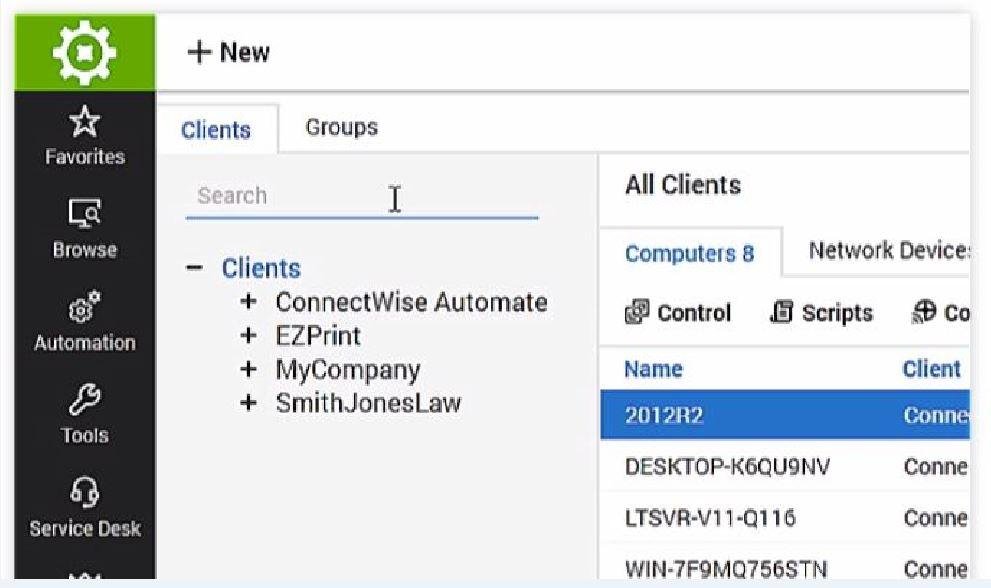This screenshot has width=991, height=588.
Task: Click the Control icon in the computers toolbar
Action: coord(677,313)
